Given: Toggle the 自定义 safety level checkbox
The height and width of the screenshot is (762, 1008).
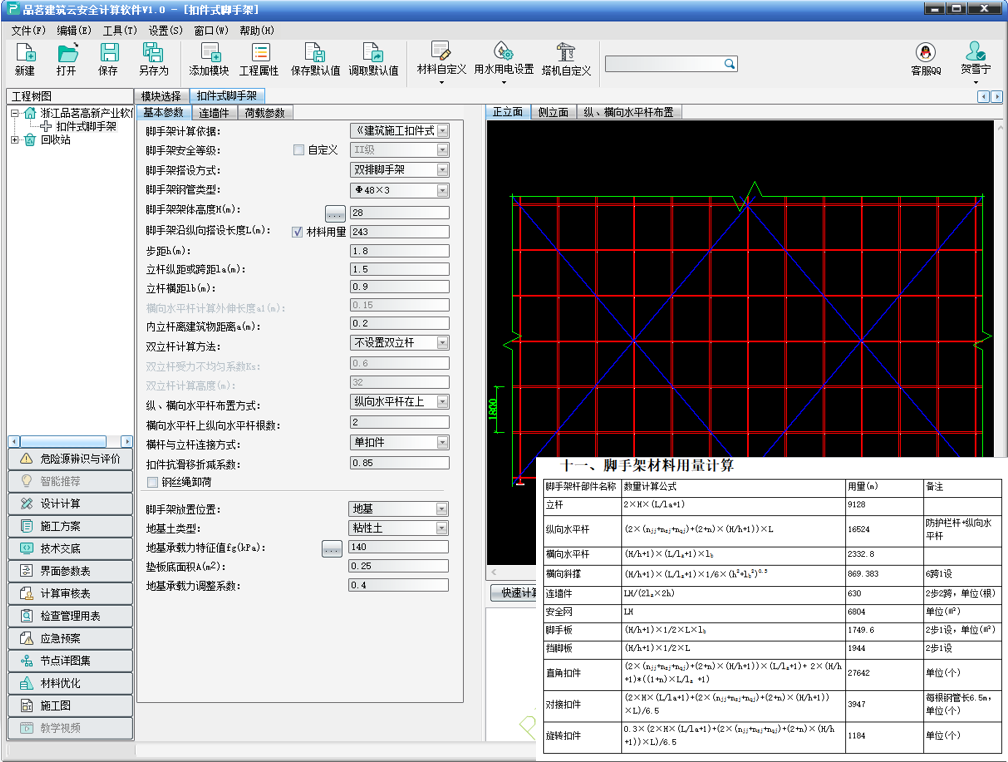Looking at the screenshot, I should tap(299, 150).
